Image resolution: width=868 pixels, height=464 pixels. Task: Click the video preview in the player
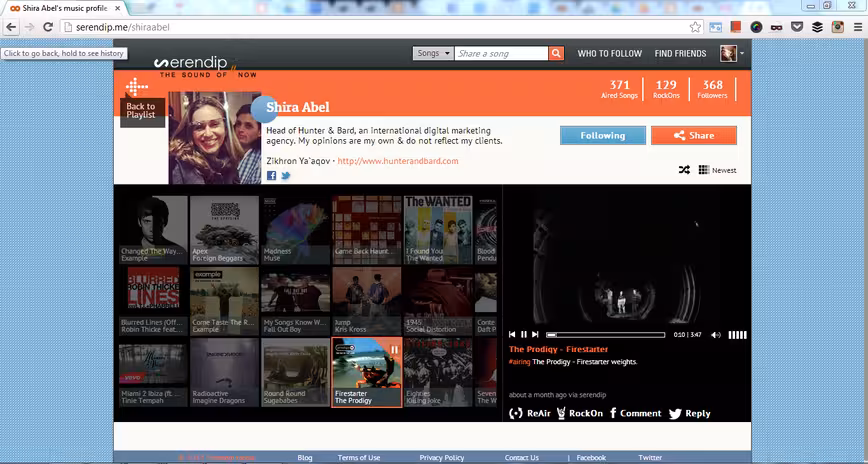pos(627,259)
